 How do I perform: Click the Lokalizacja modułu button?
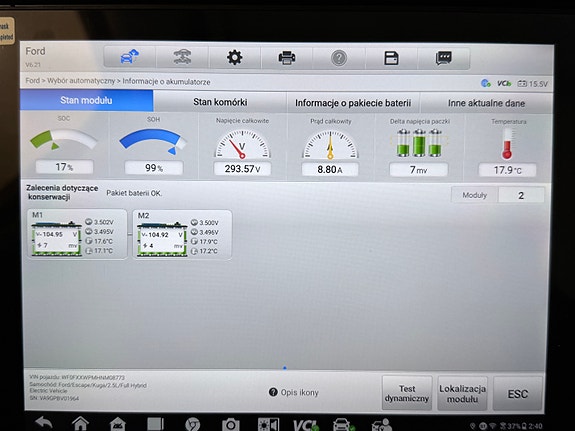(462, 394)
